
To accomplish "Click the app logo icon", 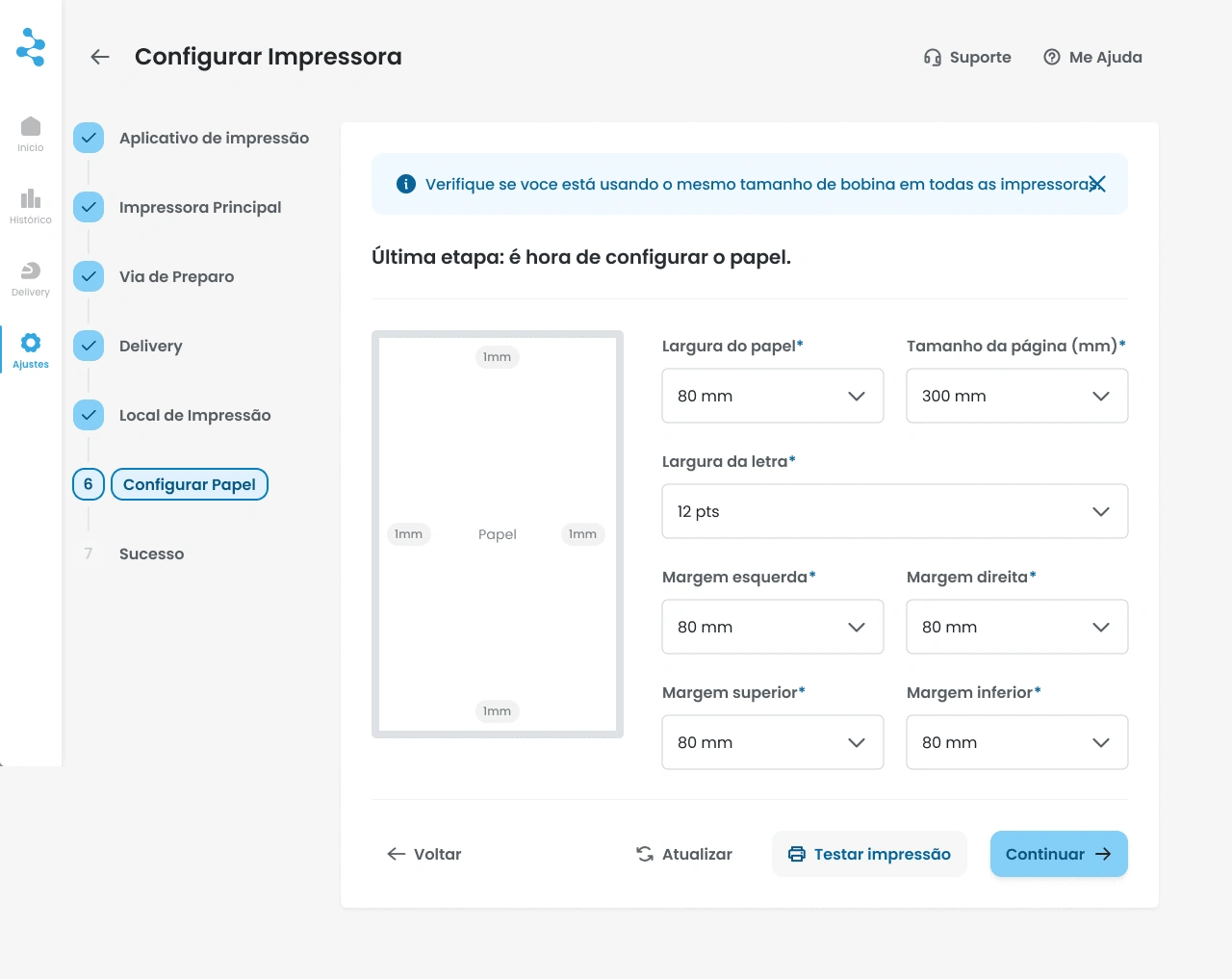I will coord(31,46).
